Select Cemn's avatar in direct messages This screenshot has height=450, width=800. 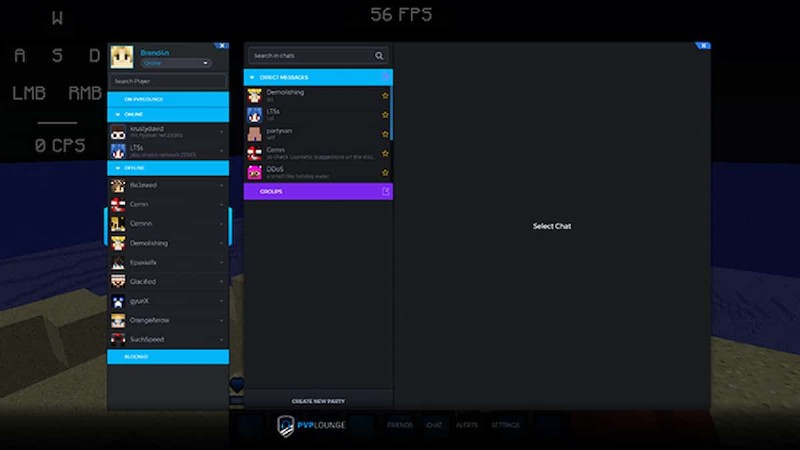point(255,153)
